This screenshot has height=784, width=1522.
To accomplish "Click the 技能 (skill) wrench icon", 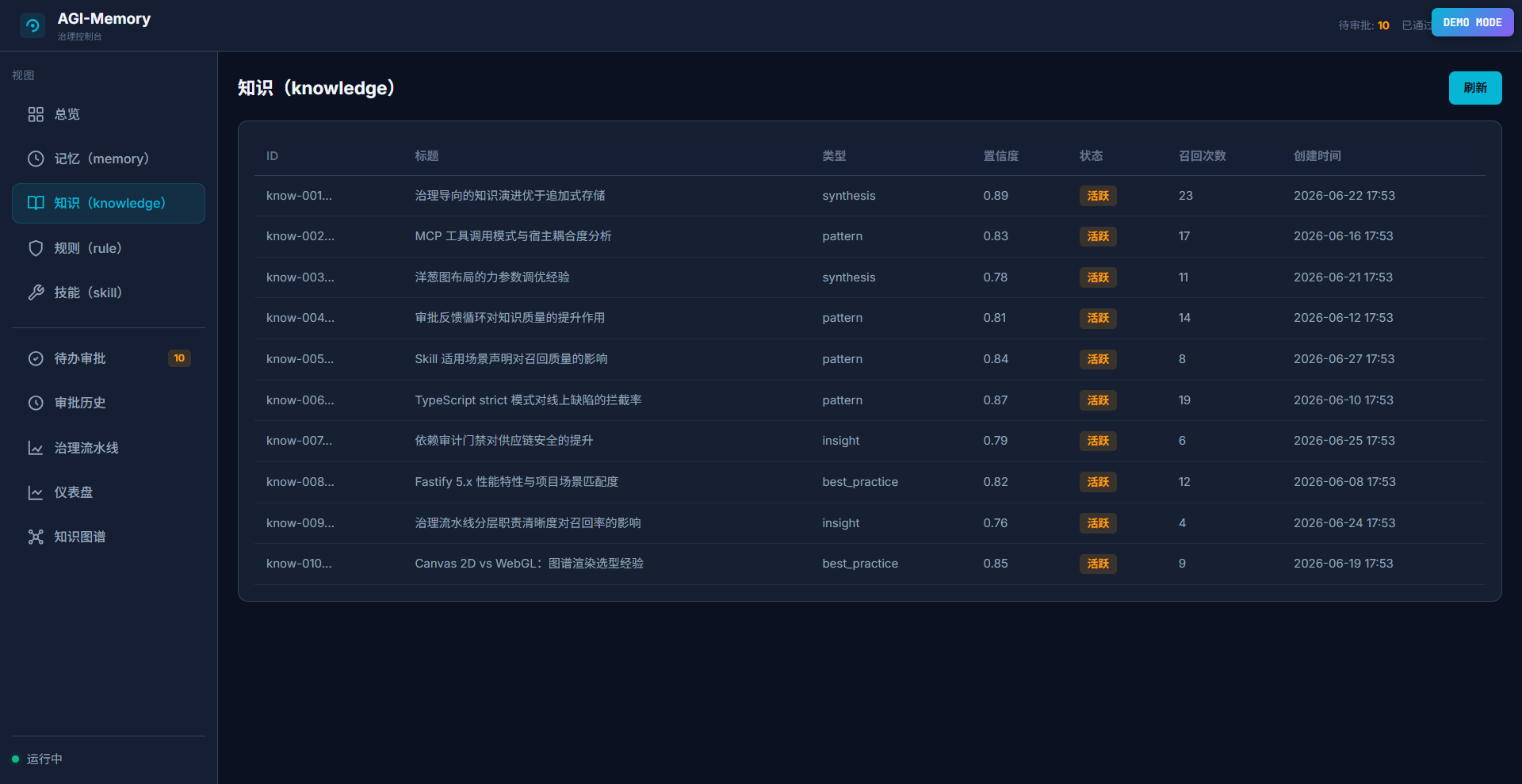I will [36, 293].
